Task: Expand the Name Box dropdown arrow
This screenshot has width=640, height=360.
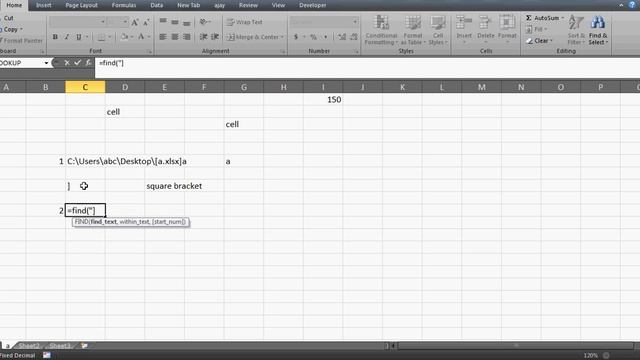Action: tap(46, 63)
